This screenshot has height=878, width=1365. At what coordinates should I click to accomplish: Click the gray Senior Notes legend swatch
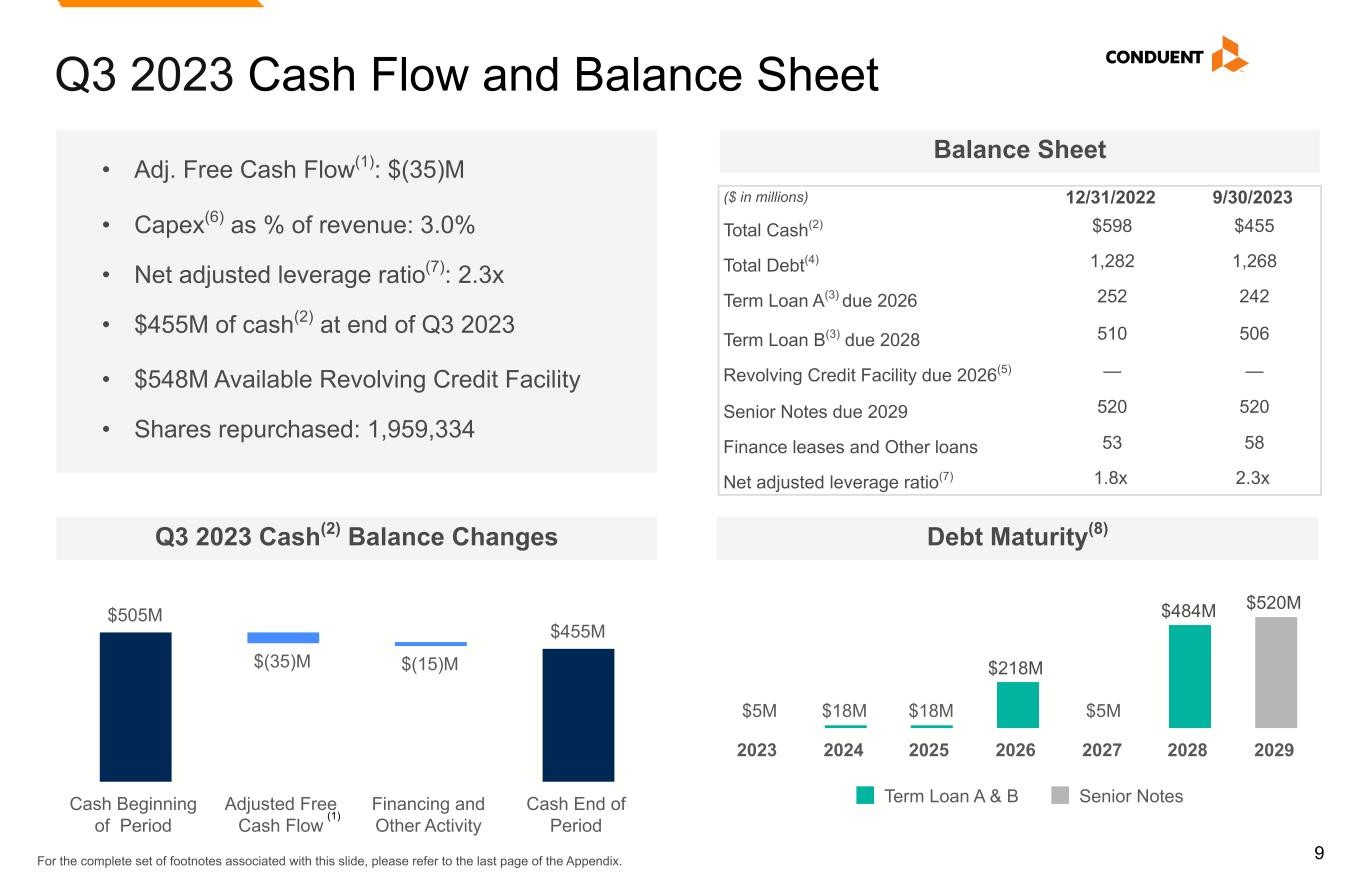(x=1060, y=796)
